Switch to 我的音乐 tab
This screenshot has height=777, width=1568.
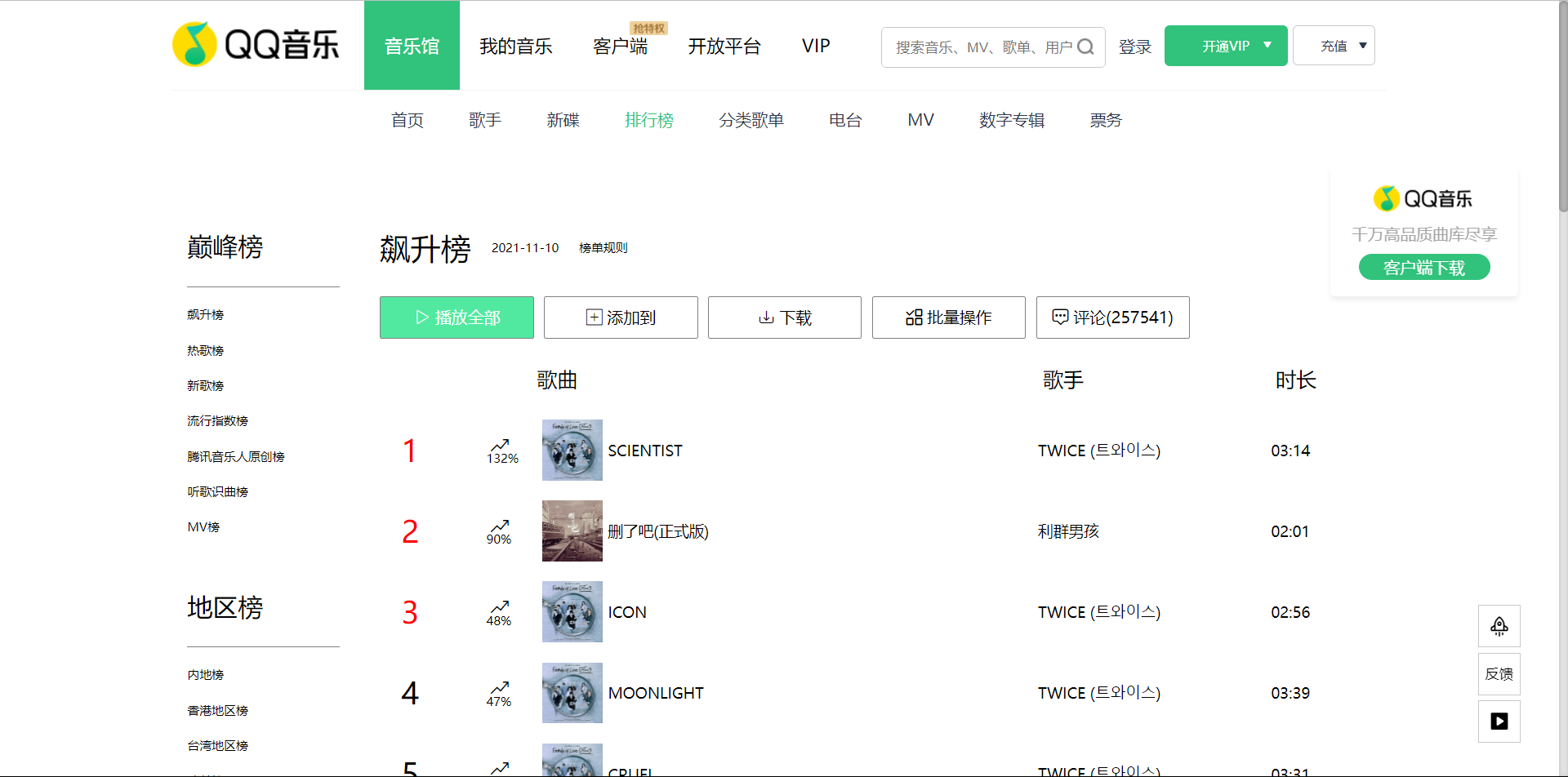(515, 46)
